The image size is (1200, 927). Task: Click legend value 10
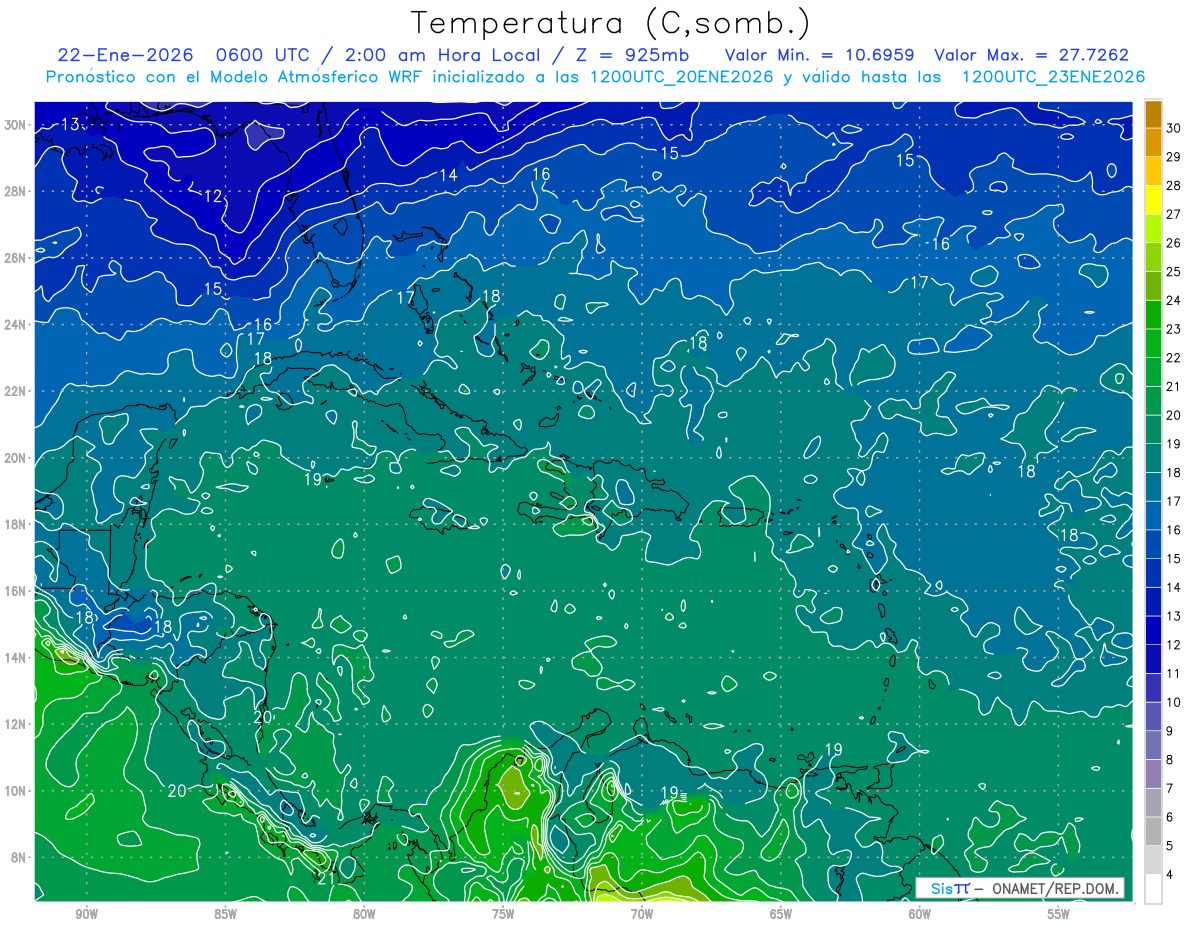[1174, 703]
